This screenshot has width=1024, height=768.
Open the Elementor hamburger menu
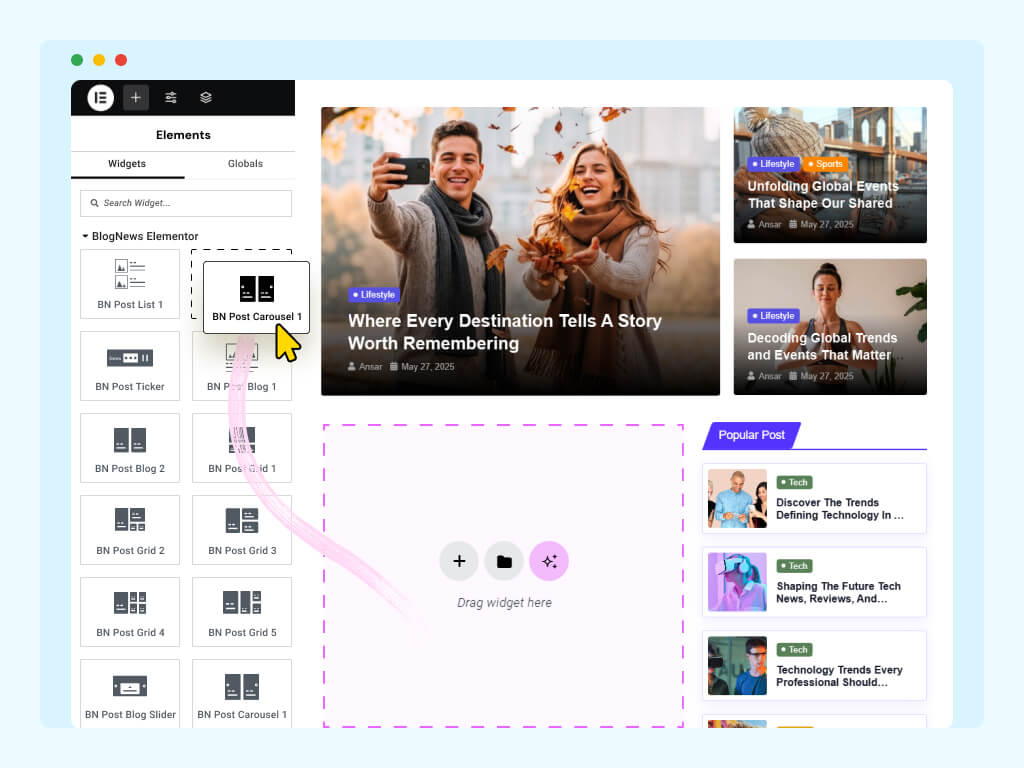click(99, 97)
